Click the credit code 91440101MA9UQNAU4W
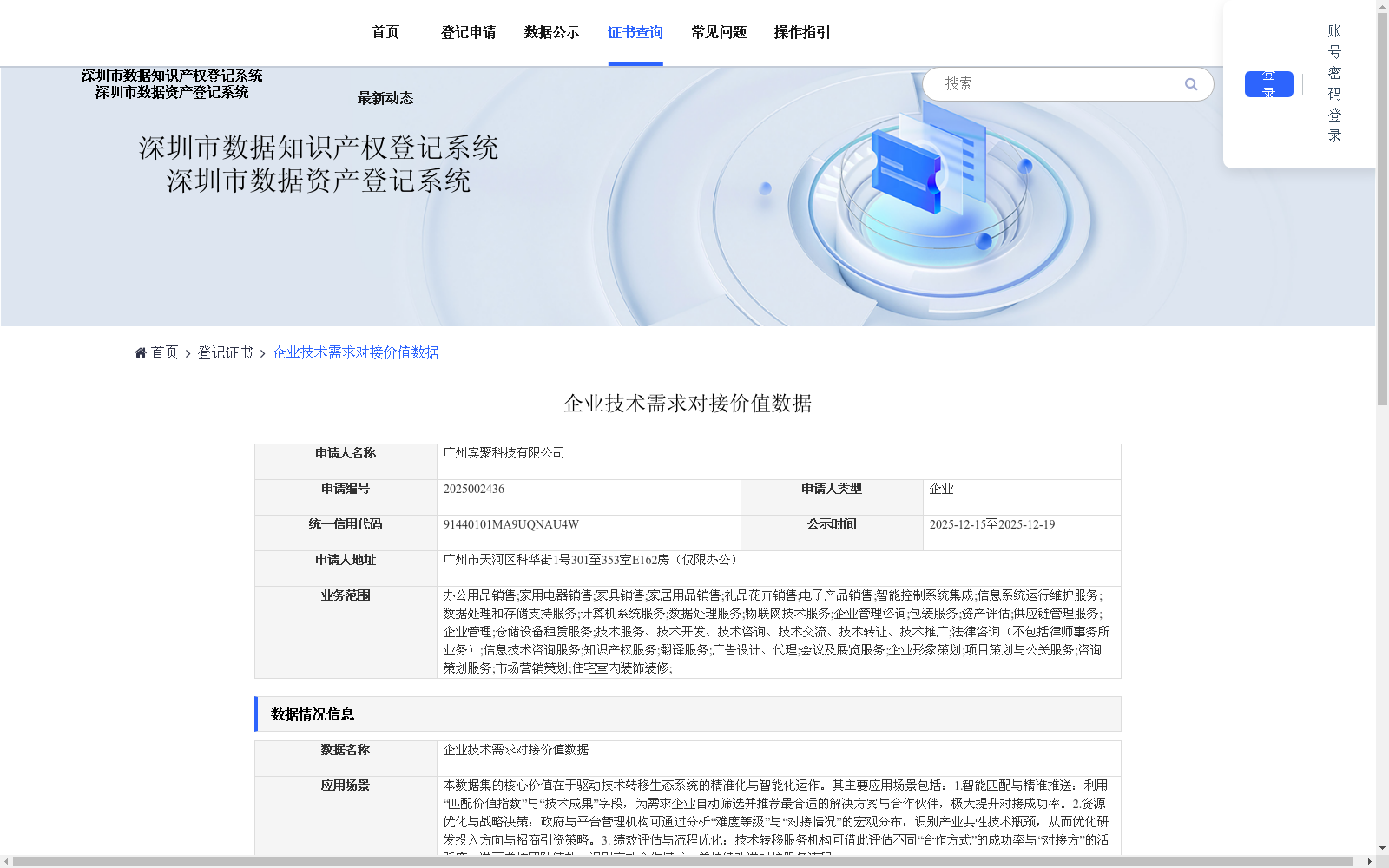Screen dimensions: 1389x868 511,524
